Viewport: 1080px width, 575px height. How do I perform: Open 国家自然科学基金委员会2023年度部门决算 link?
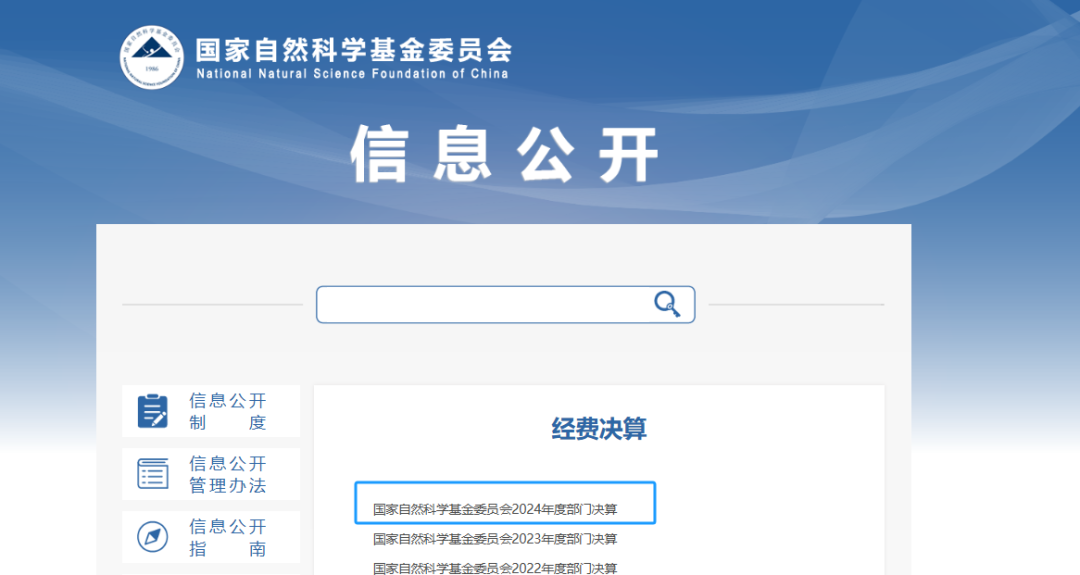coord(495,539)
